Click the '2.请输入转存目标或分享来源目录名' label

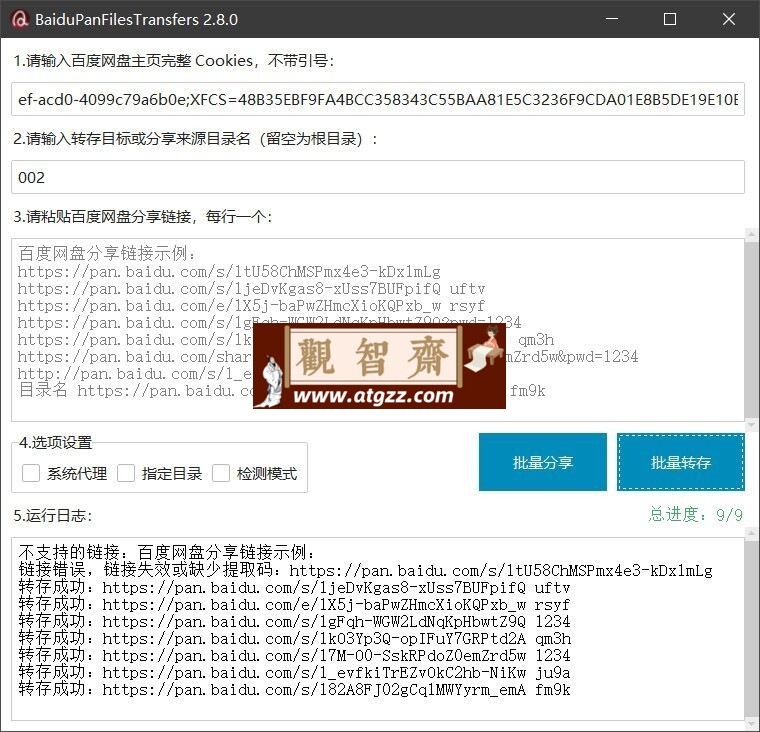195,139
